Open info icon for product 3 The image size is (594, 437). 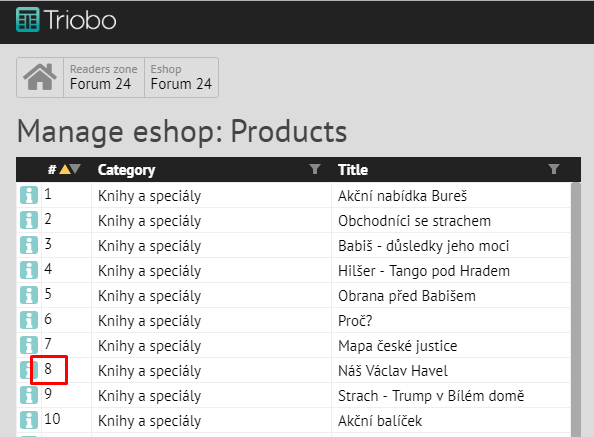29,245
